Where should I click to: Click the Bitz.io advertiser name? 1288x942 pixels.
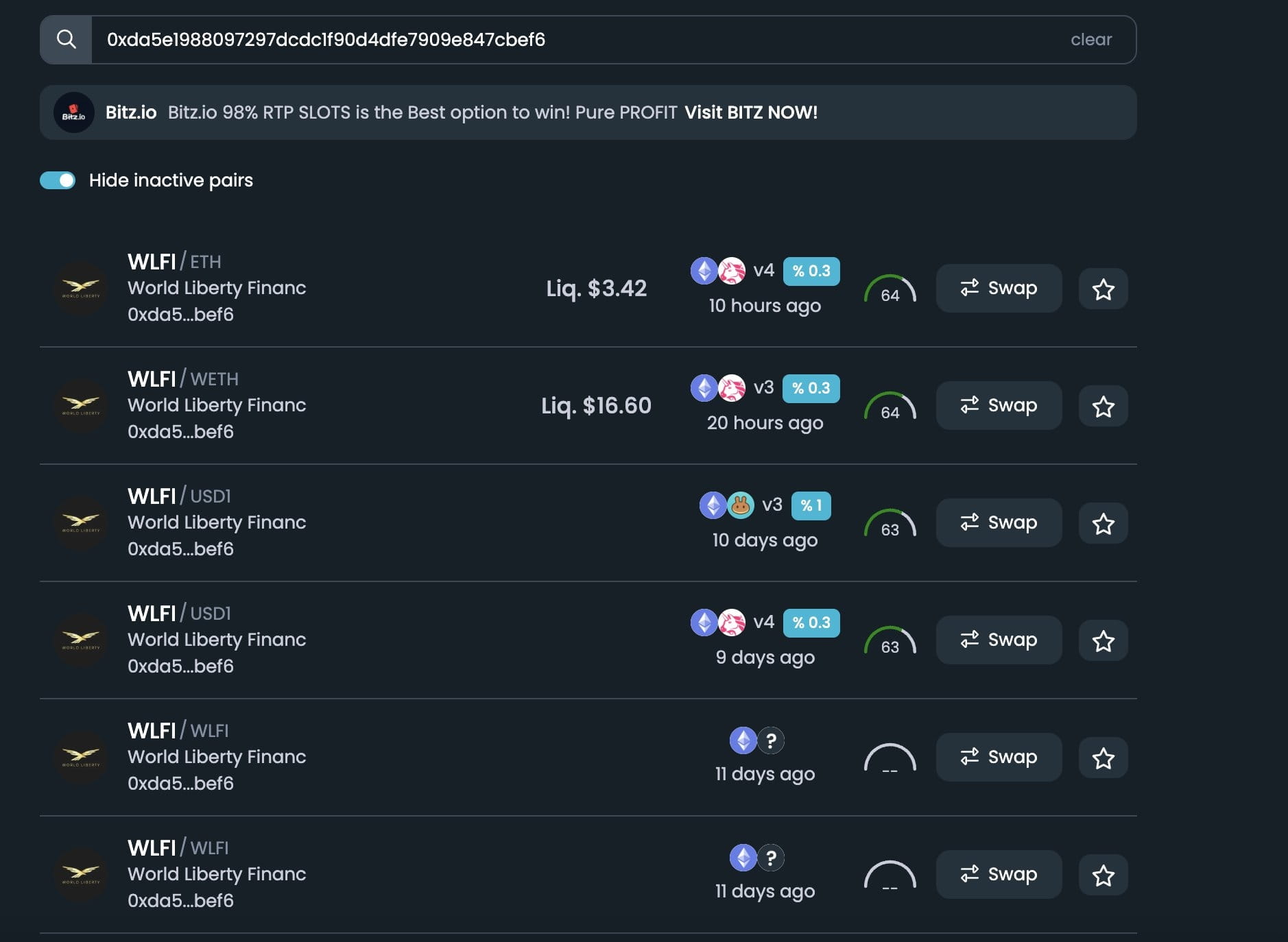131,112
